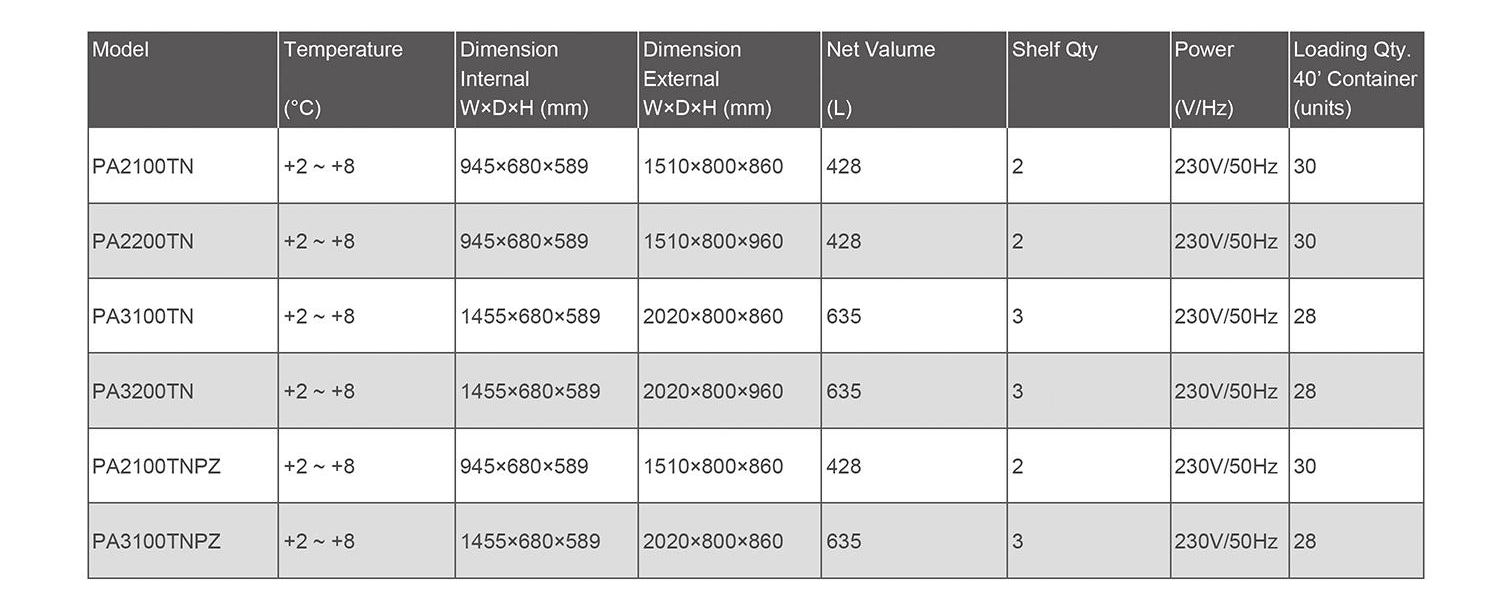Select external dimension 2020×800×960 for PA3200TN
This screenshot has height=610, width=1512.
(x=713, y=392)
